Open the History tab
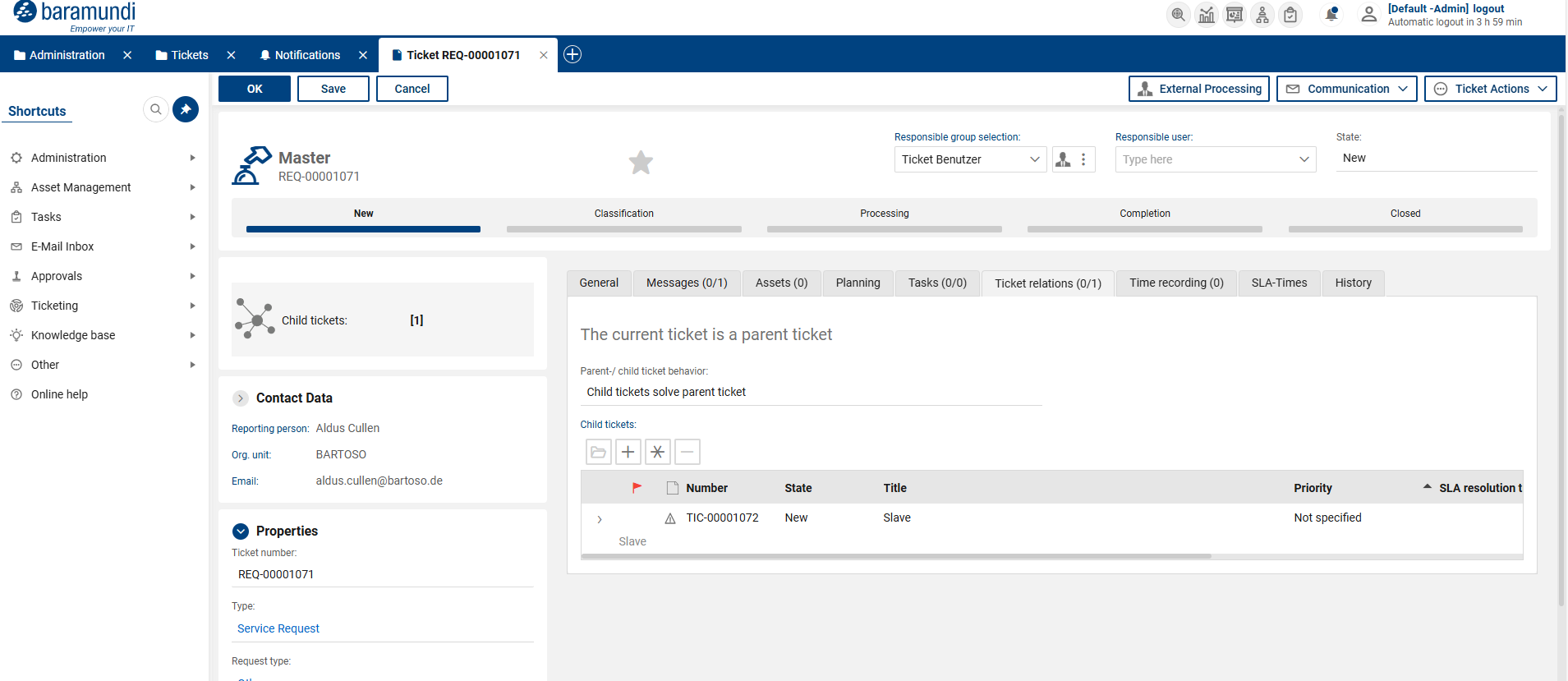This screenshot has width=1568, height=681. click(1354, 283)
